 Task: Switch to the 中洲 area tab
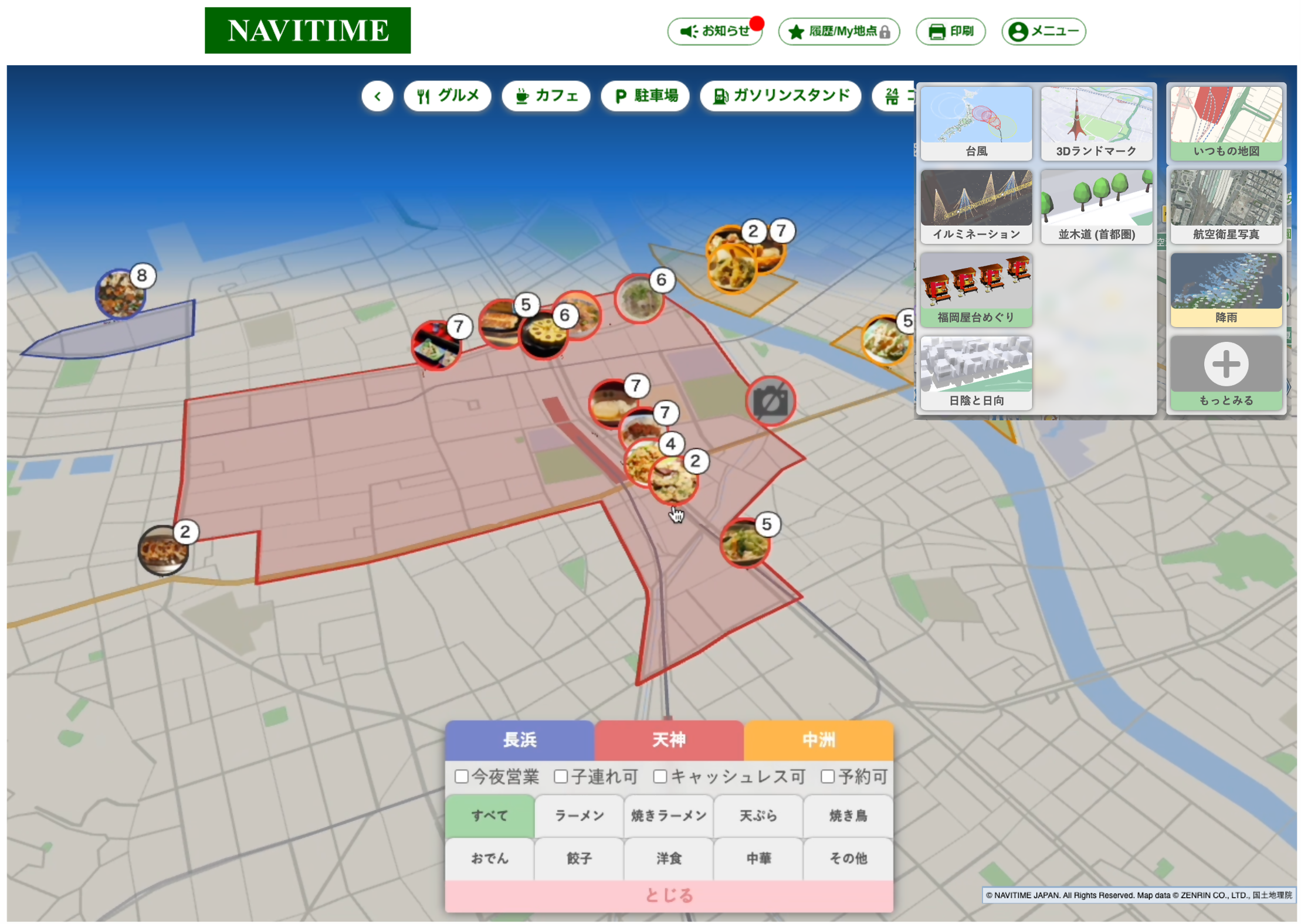(x=819, y=740)
